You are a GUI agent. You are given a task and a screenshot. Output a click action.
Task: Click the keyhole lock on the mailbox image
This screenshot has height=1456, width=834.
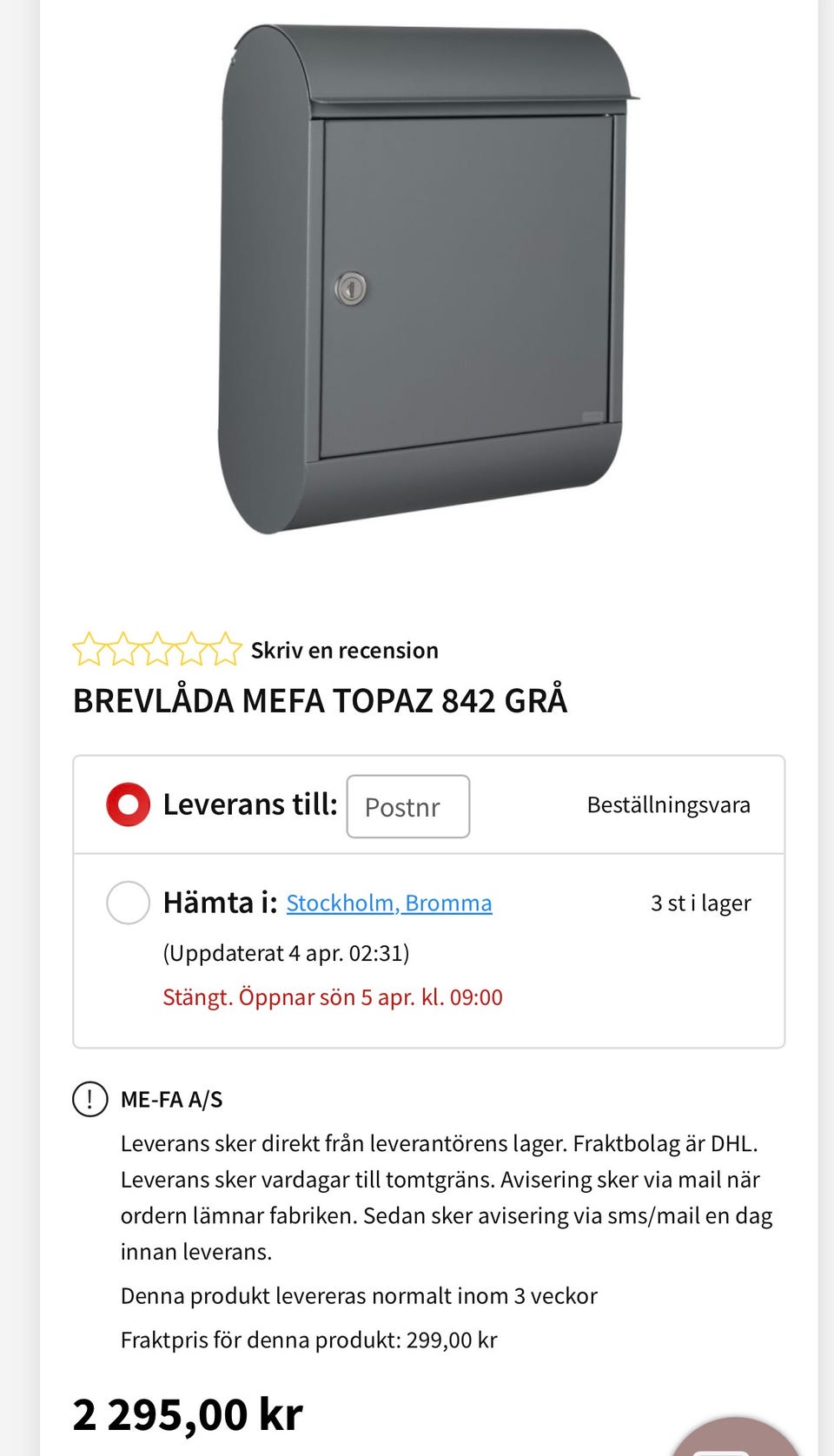pos(351,288)
